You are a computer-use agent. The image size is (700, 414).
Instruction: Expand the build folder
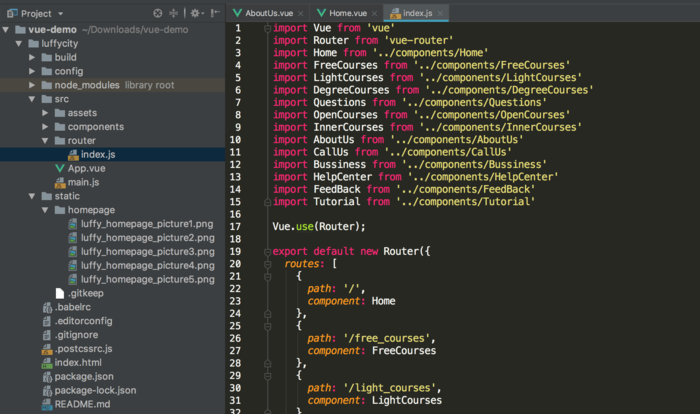[x=32, y=58]
